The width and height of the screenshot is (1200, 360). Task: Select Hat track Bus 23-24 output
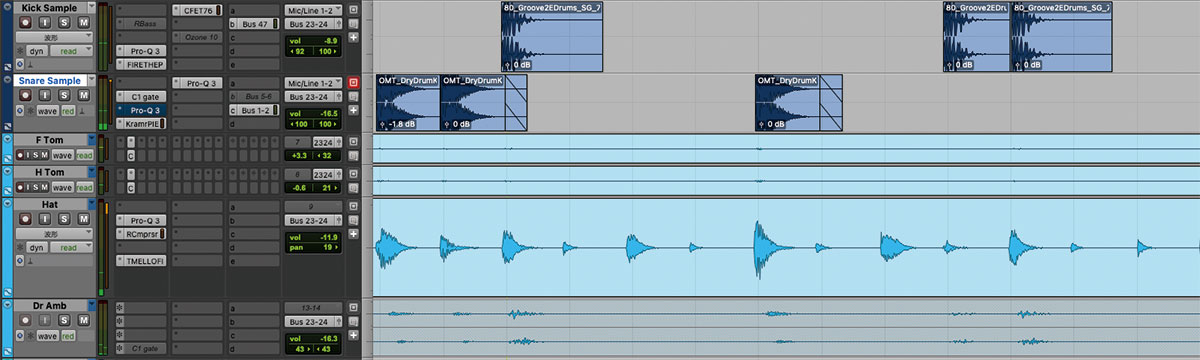(313, 221)
